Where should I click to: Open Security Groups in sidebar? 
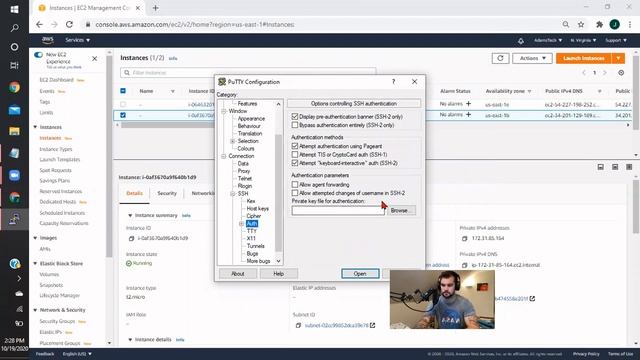[x=57, y=321]
